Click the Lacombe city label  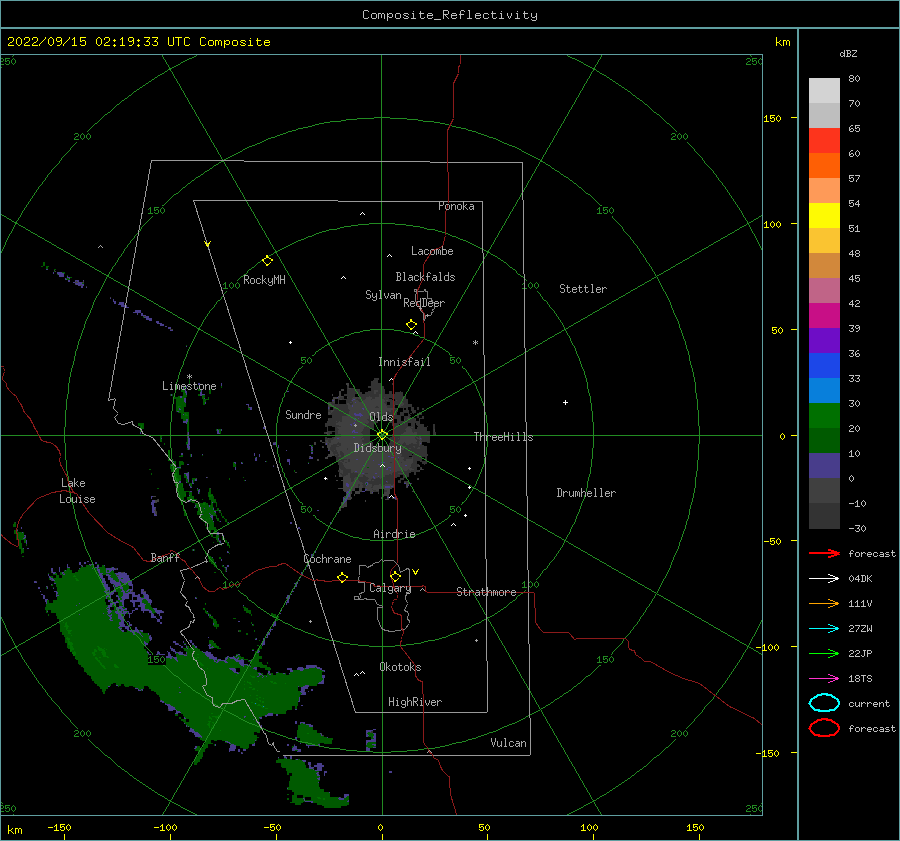coord(432,251)
